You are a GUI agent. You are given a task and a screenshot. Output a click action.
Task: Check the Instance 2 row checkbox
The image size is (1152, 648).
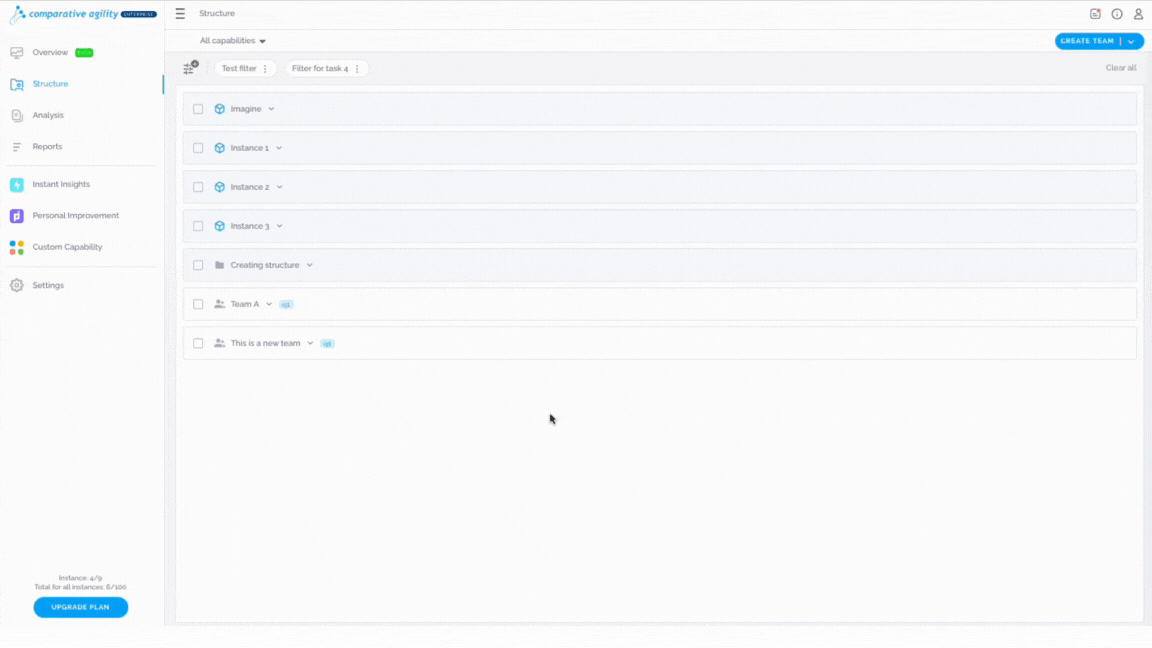click(198, 187)
